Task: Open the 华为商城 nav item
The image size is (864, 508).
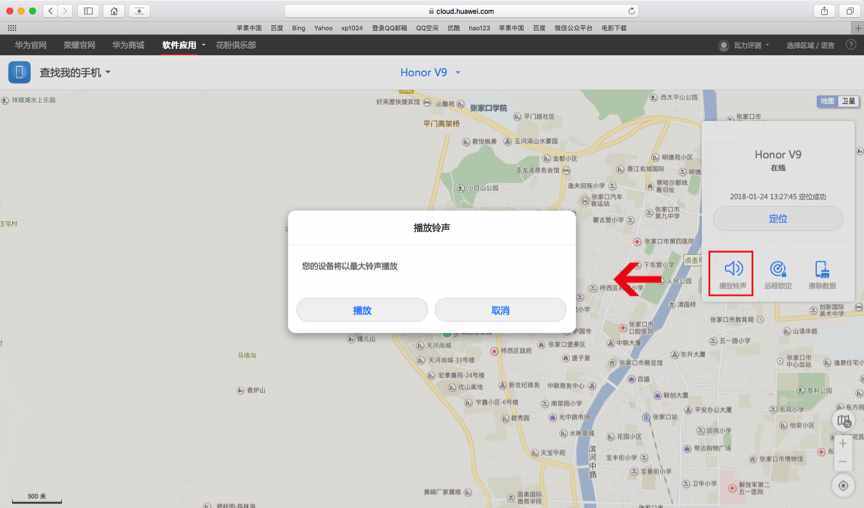Action: point(128,45)
